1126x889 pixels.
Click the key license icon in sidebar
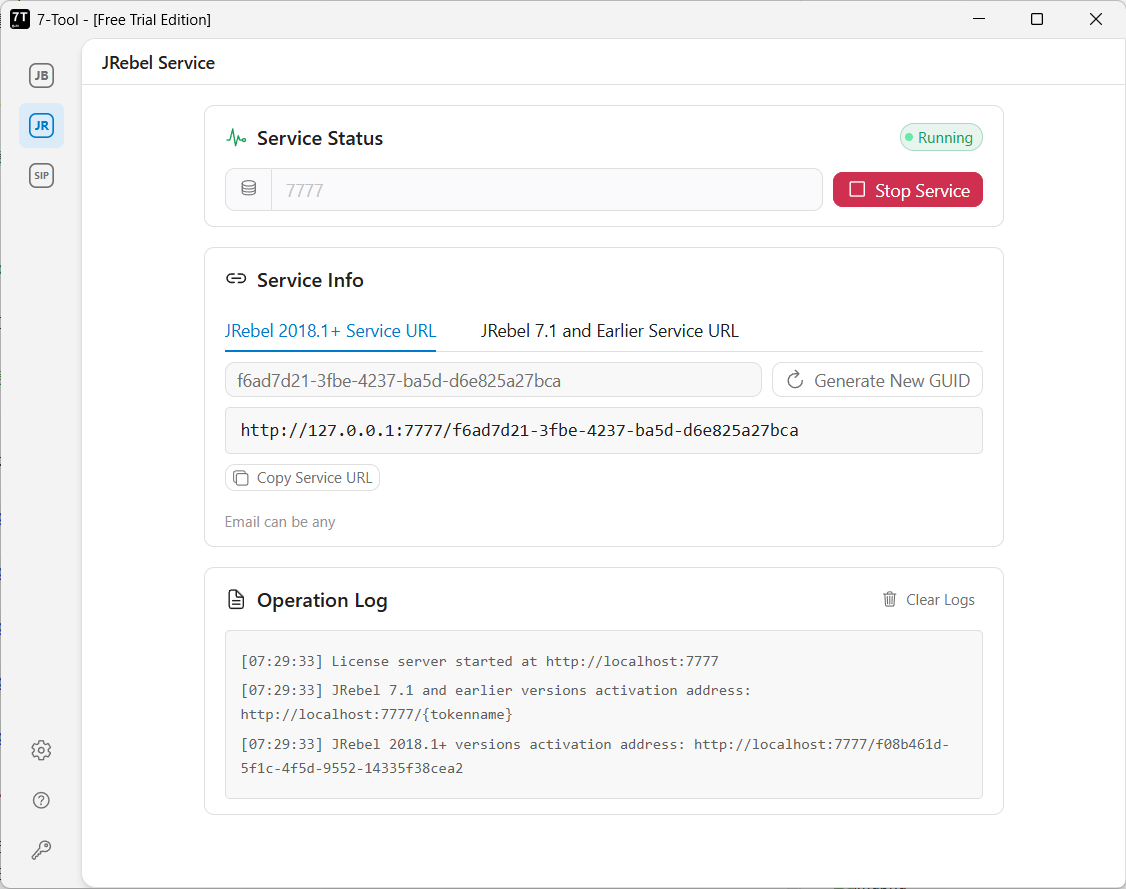pyautogui.click(x=41, y=850)
